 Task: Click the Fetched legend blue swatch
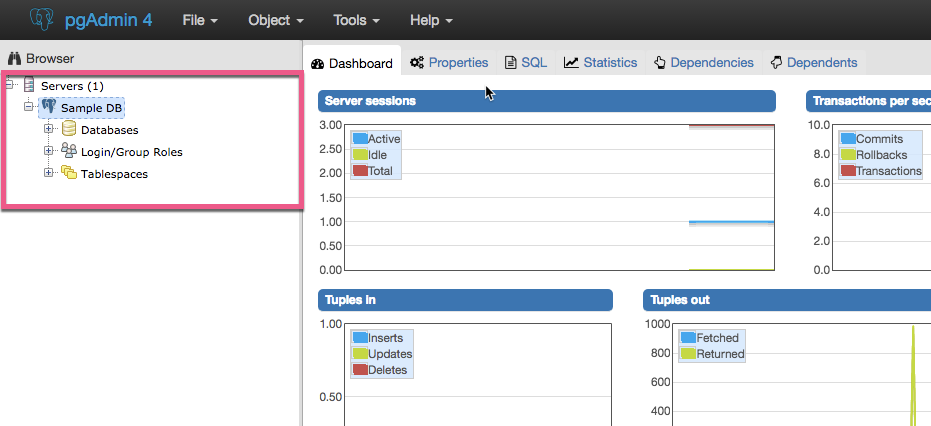(688, 337)
